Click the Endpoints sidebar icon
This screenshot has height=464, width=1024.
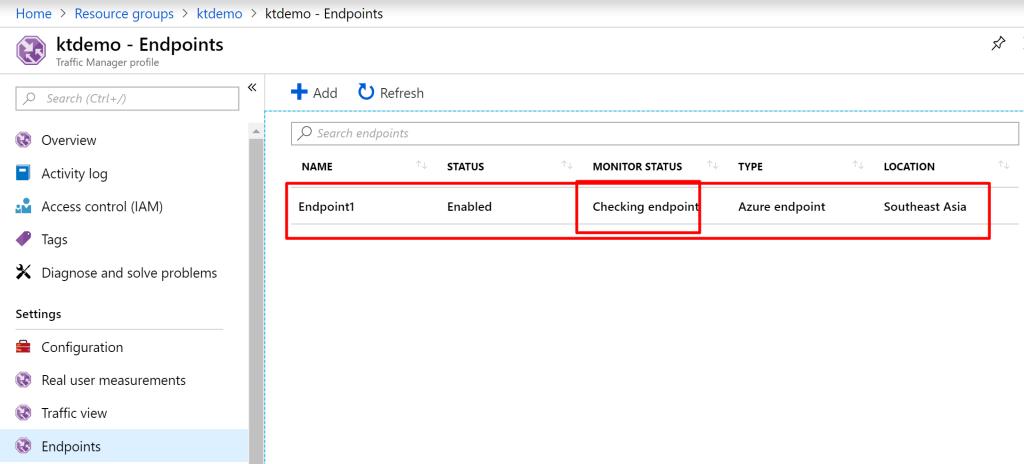[x=24, y=447]
